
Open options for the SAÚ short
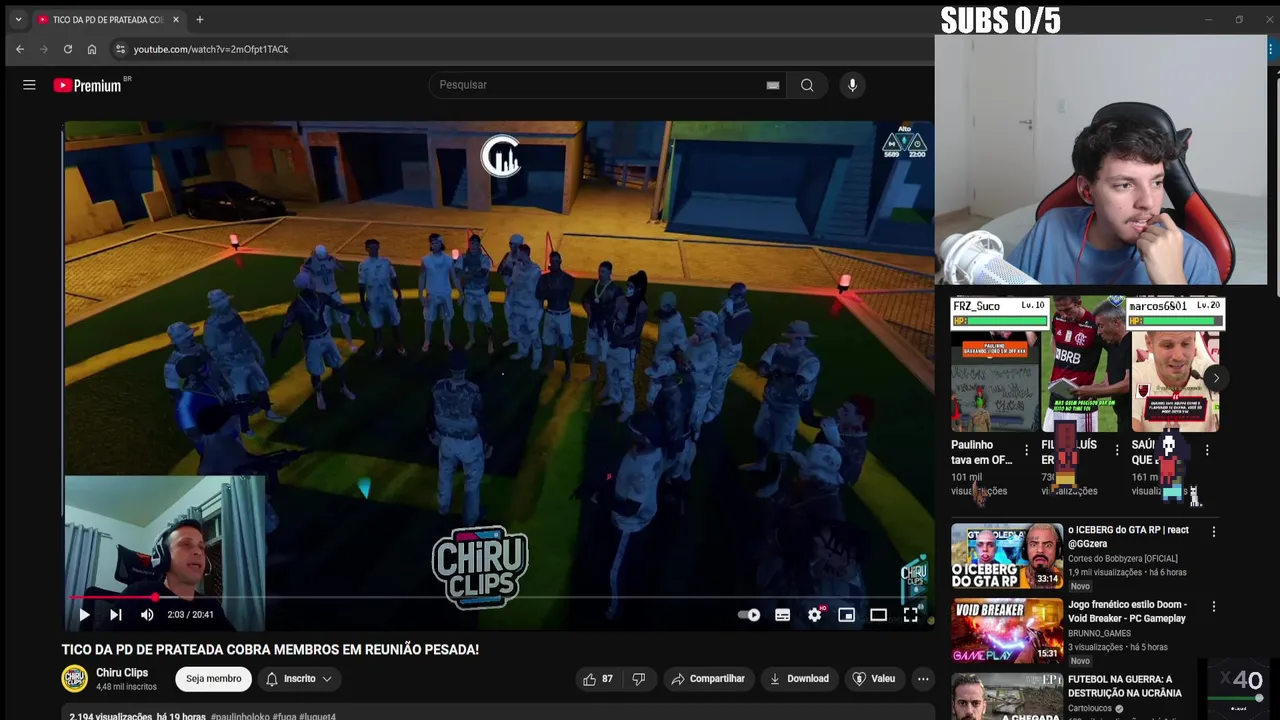[1207, 451]
